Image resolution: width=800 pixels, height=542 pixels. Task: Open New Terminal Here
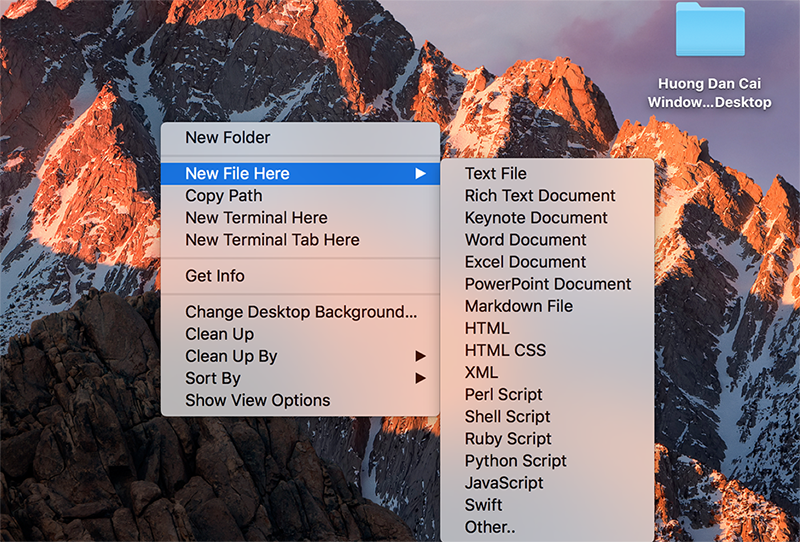[256, 218]
